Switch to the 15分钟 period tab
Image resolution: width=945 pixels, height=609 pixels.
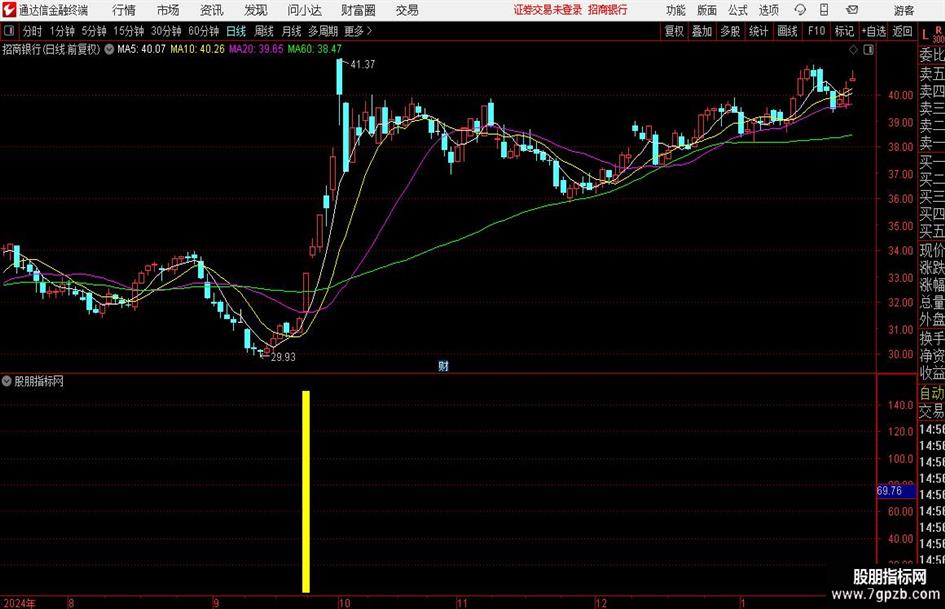coord(129,31)
